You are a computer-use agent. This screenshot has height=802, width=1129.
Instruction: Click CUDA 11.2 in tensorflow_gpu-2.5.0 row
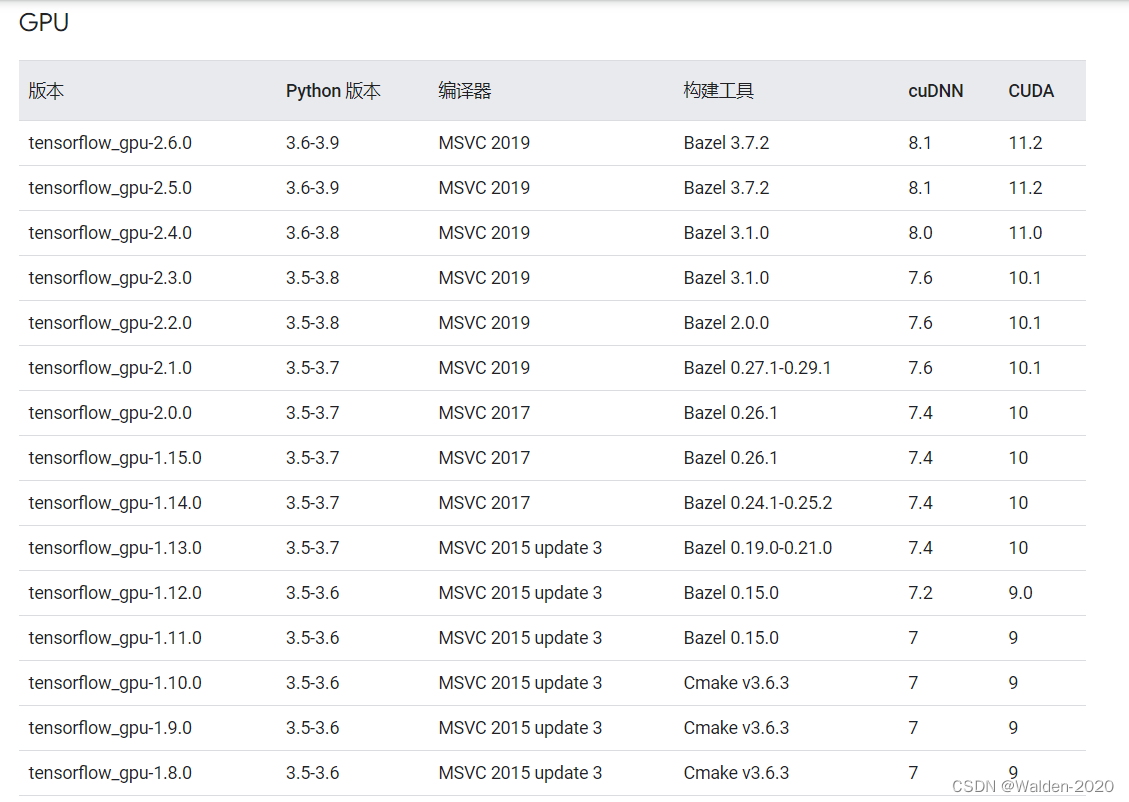point(1025,188)
